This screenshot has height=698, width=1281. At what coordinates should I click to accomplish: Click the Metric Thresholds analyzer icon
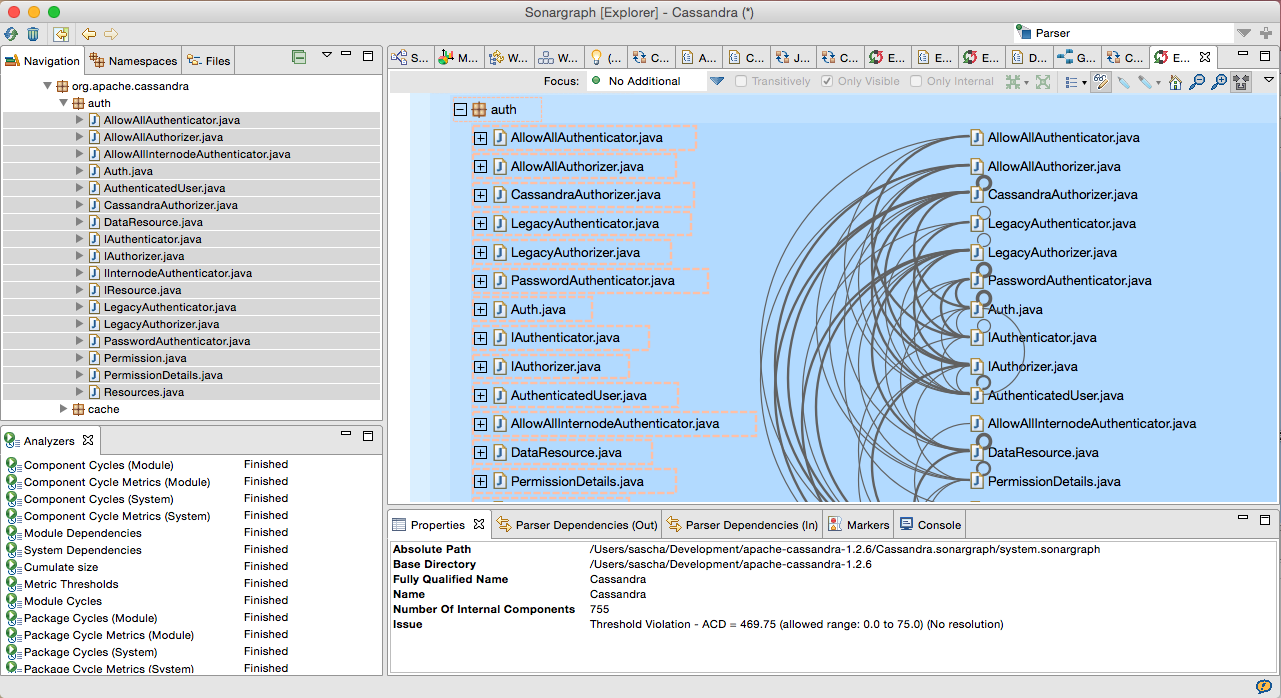[14, 584]
